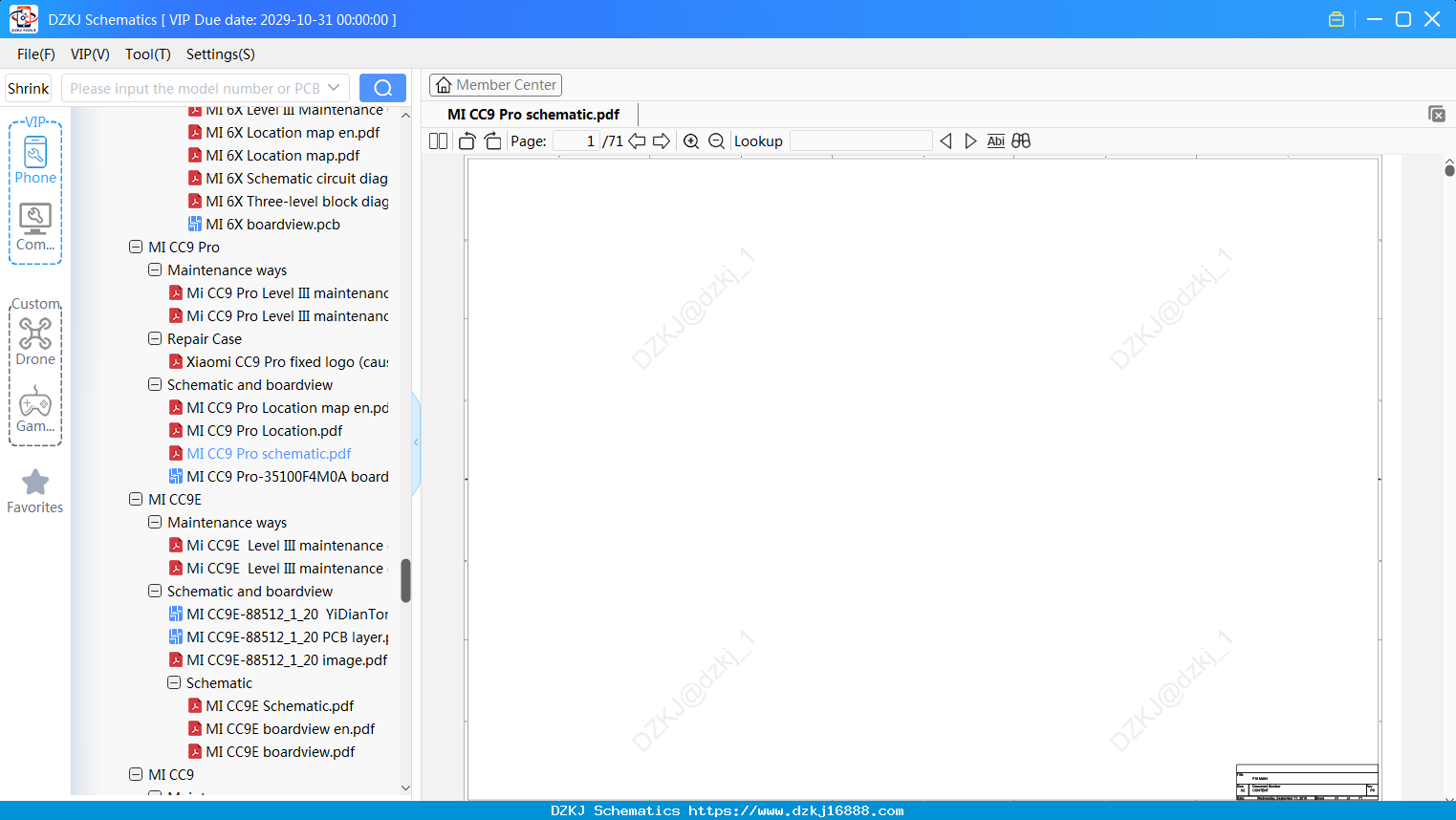The image size is (1456, 820).
Task: Collapse Schematic and boardview under MI CC9 Pro
Action: 155,384
